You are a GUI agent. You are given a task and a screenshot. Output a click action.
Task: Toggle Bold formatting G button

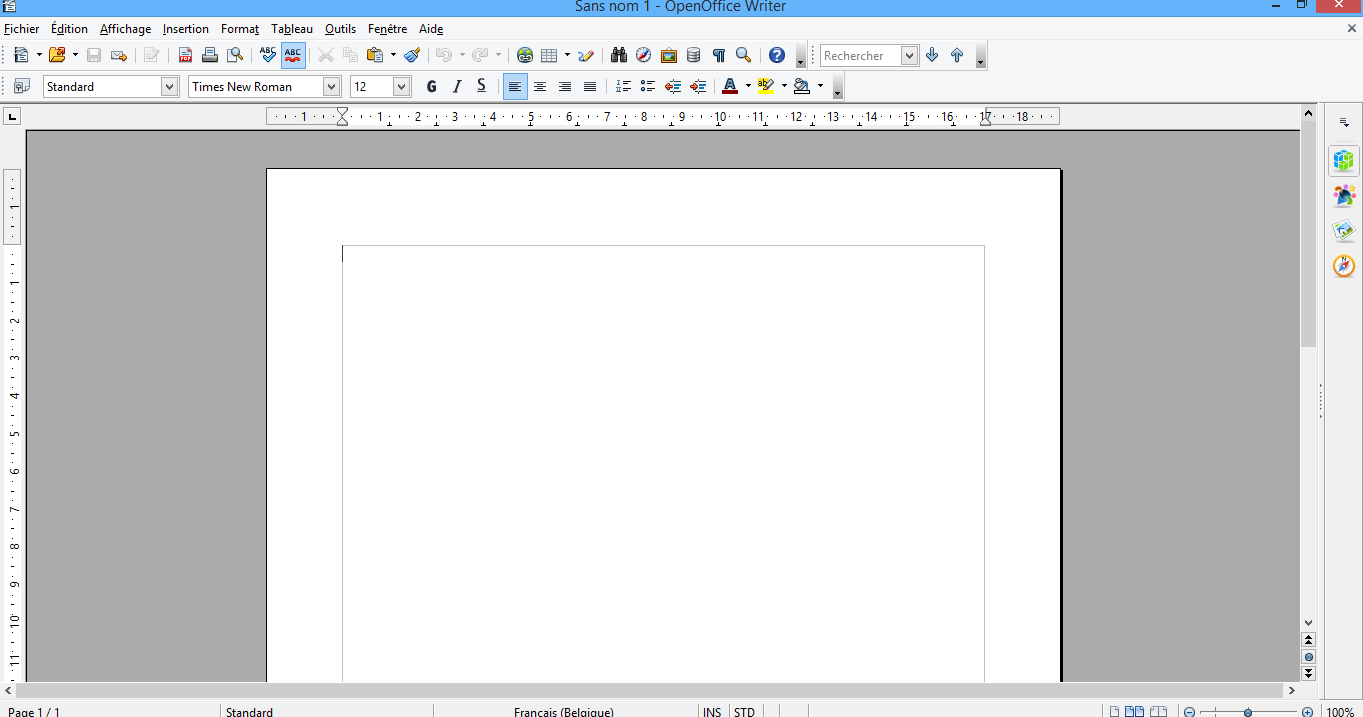432,86
